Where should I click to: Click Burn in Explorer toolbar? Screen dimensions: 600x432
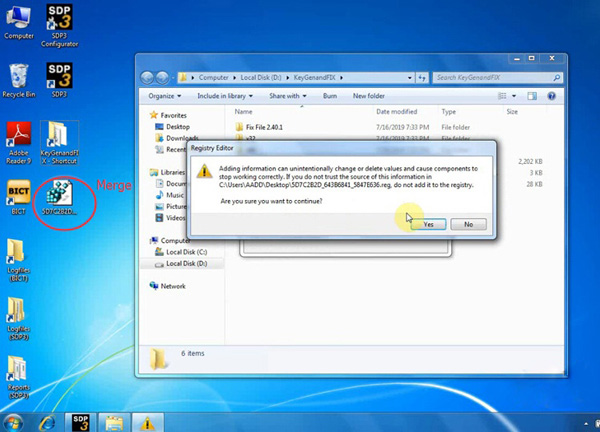coord(330,96)
